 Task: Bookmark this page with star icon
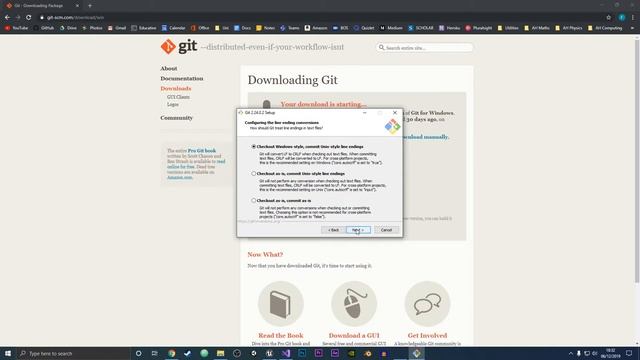pos(609,18)
